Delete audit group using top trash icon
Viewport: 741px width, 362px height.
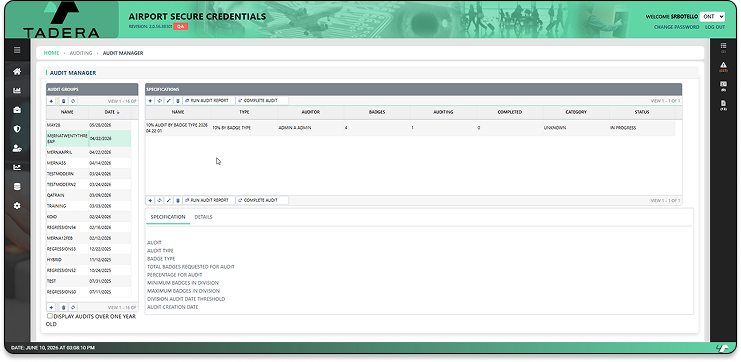pos(64,101)
